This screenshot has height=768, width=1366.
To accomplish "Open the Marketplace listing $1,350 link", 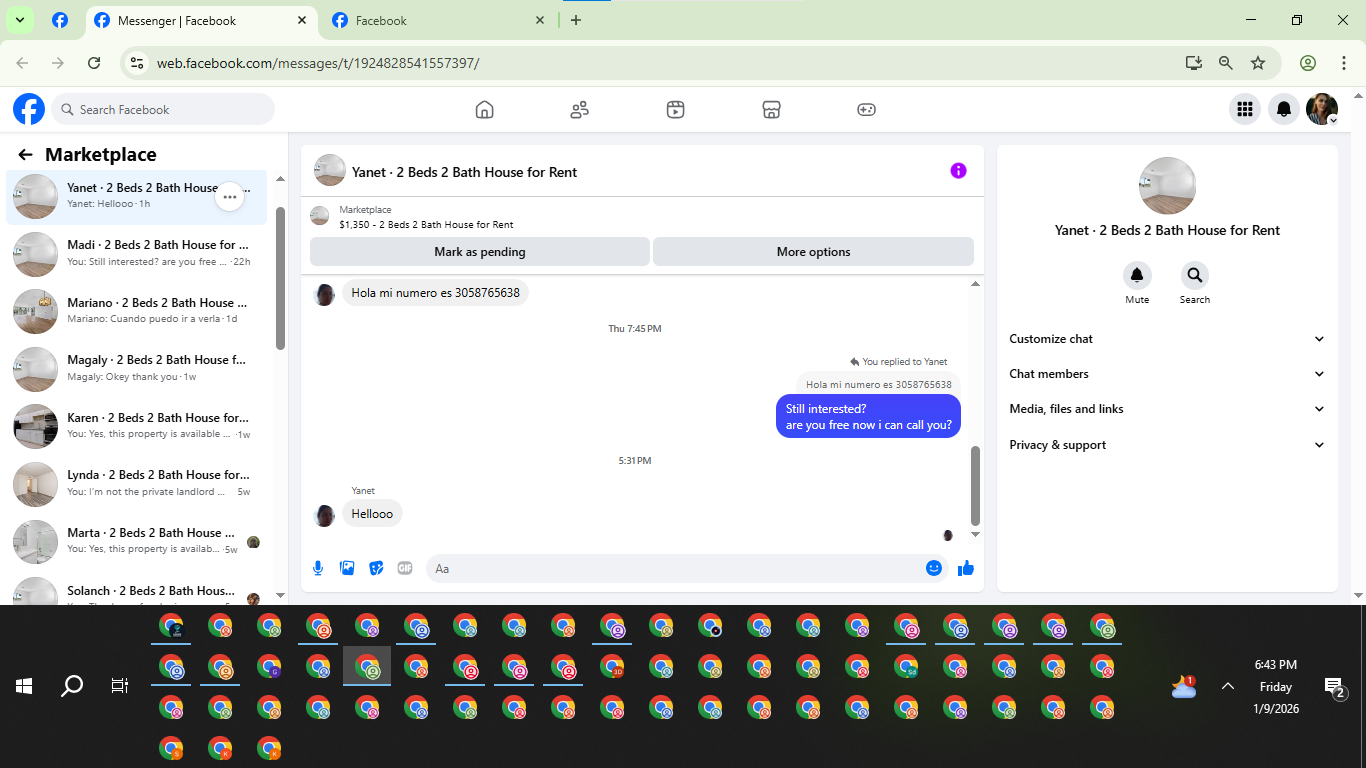I will pos(426,225).
